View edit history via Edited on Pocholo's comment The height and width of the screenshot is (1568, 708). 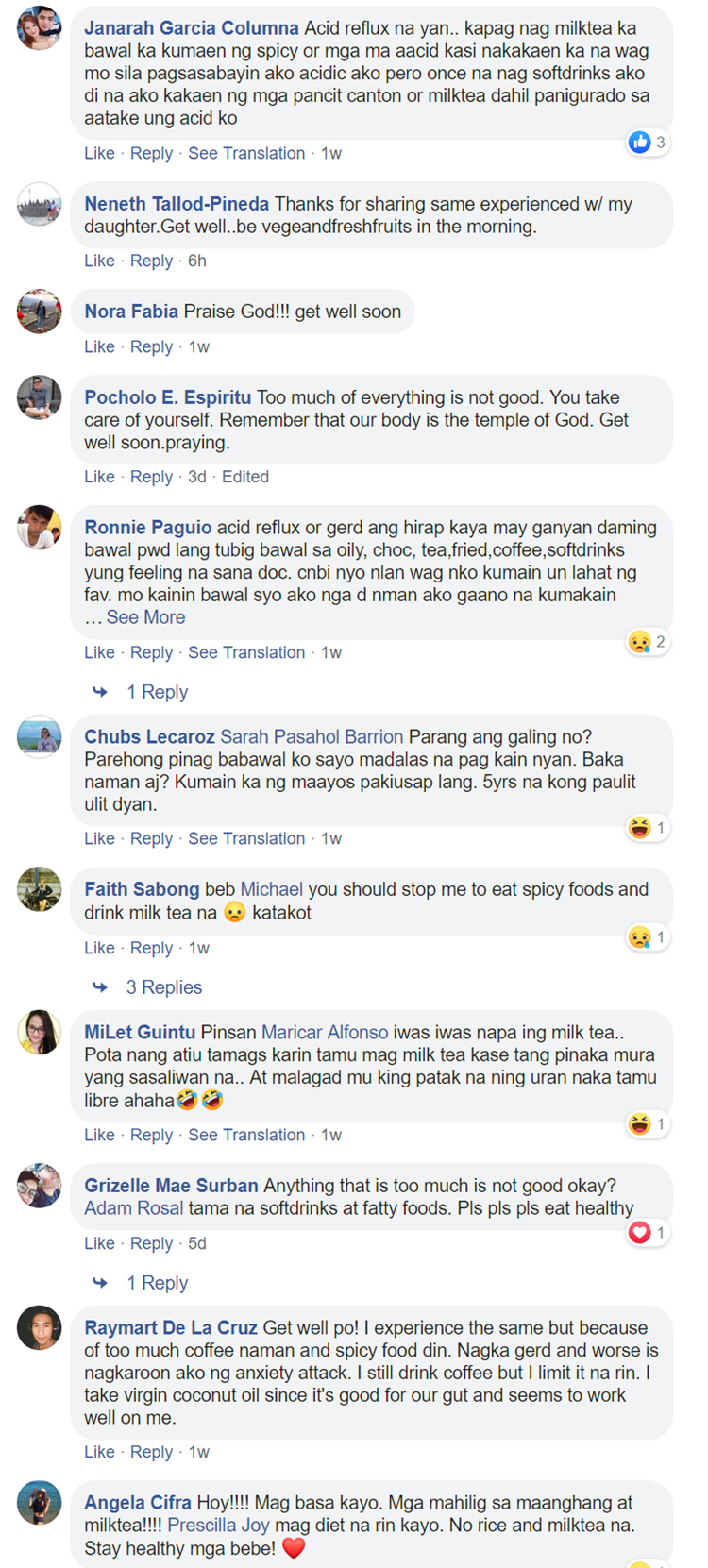[245, 477]
